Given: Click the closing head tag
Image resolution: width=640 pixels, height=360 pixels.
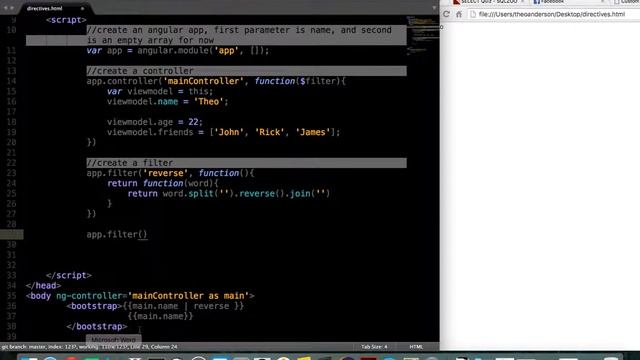Looking at the screenshot, I should (43, 286).
